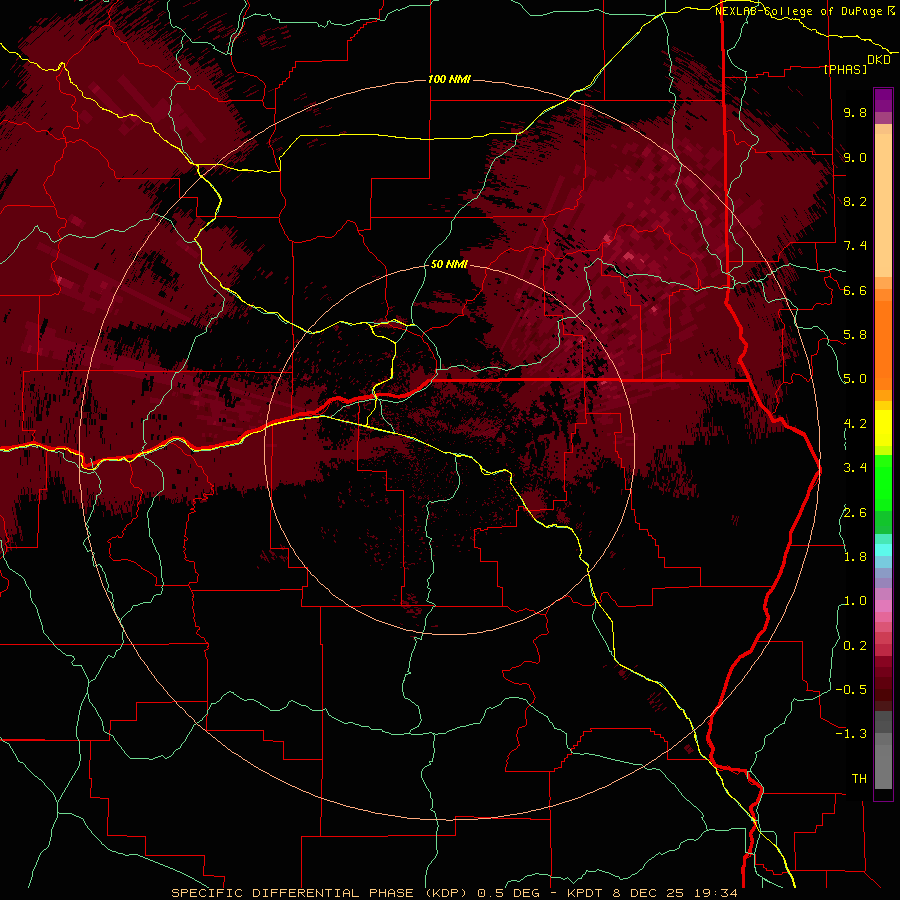This screenshot has width=900, height=900.
Task: Click the 5.0 scale value
Action: pyautogui.click(x=855, y=379)
